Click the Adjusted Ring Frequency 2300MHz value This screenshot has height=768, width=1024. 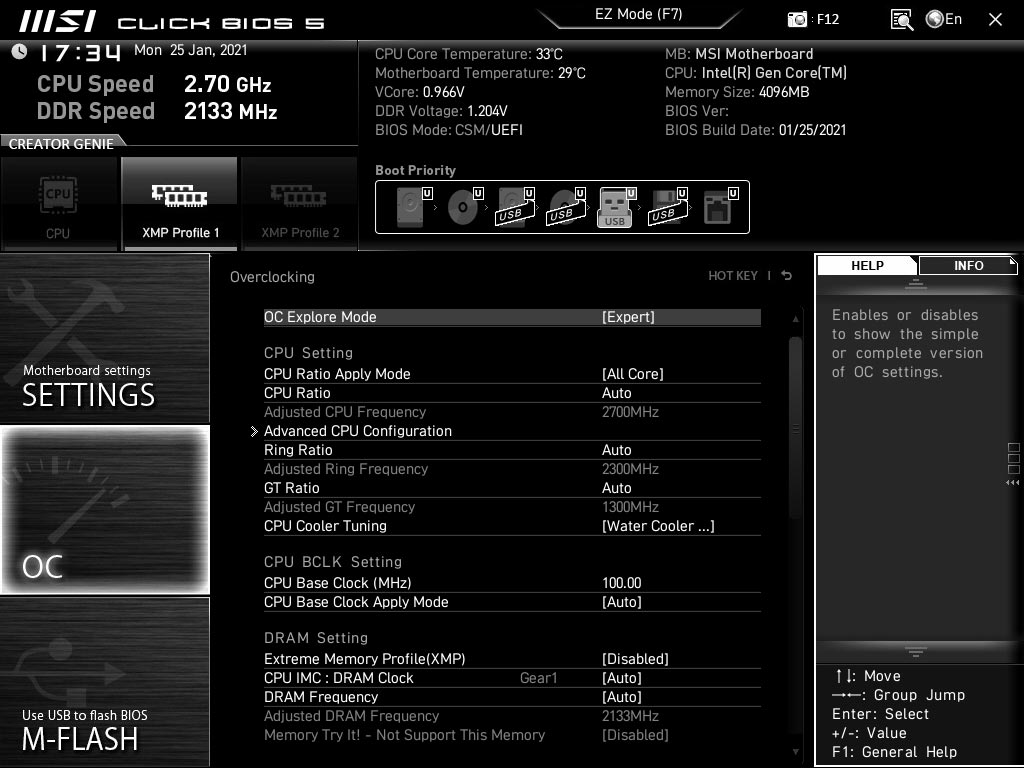(630, 469)
